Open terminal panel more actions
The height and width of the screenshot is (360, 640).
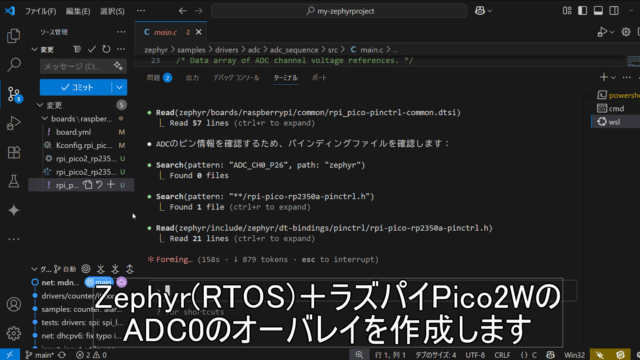click(627, 77)
